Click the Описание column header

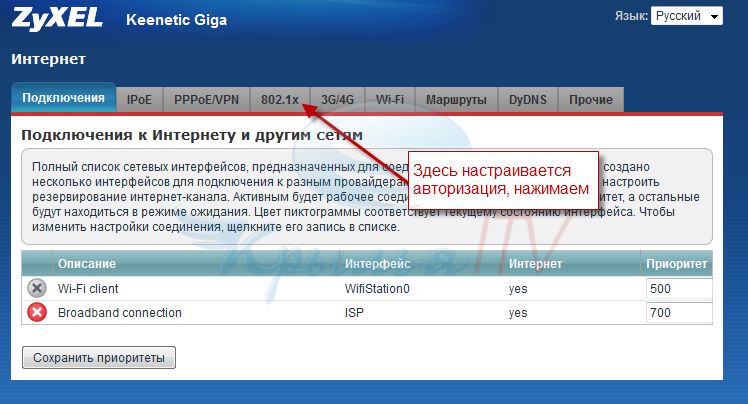coord(87,264)
